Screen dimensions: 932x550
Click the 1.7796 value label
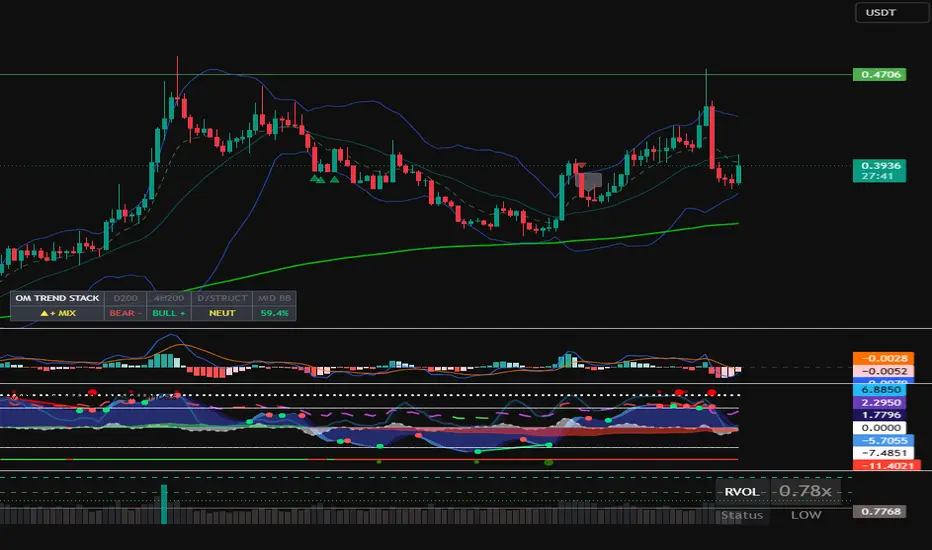(x=880, y=415)
